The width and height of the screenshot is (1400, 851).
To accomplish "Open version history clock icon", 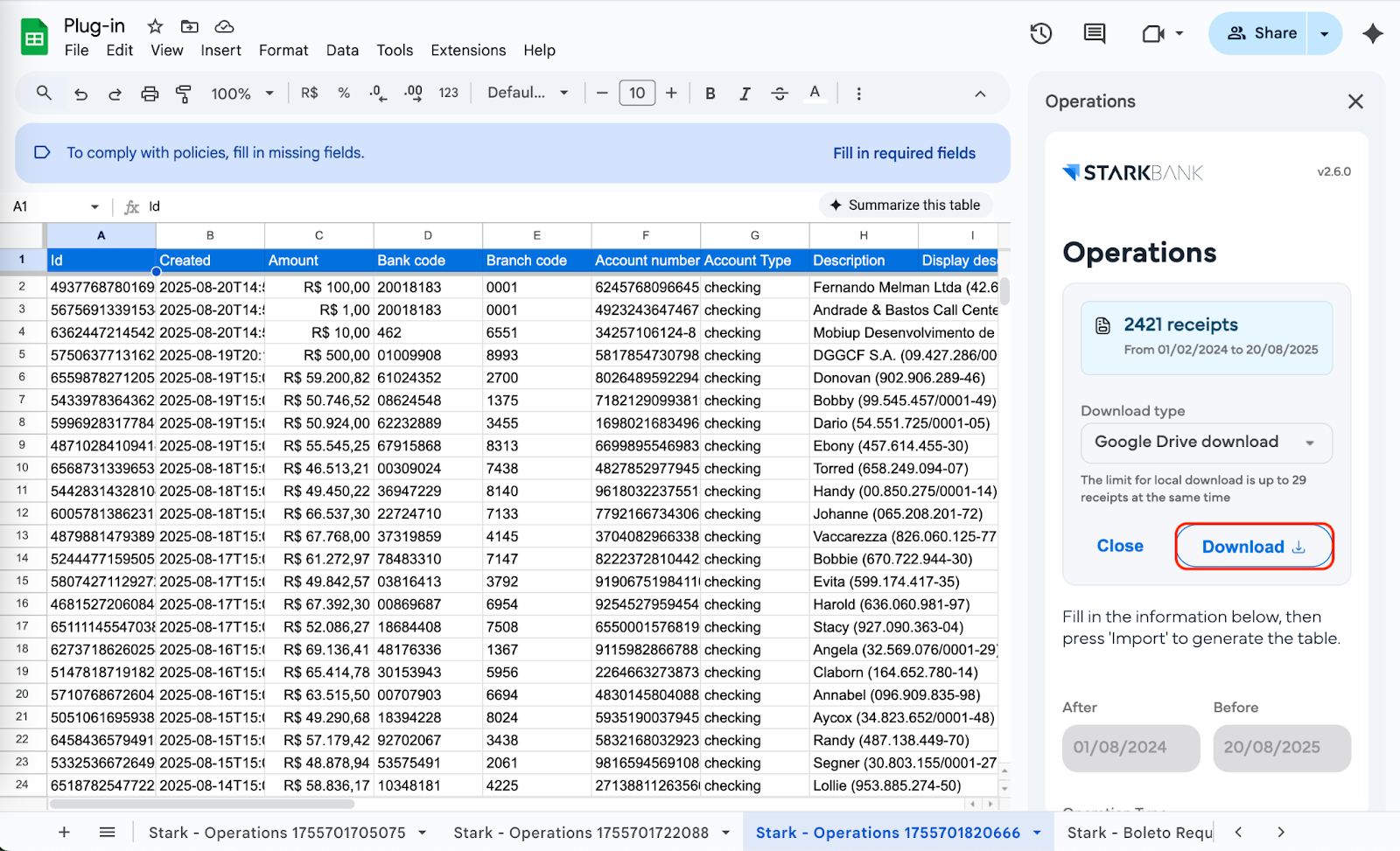I will click(x=1040, y=34).
